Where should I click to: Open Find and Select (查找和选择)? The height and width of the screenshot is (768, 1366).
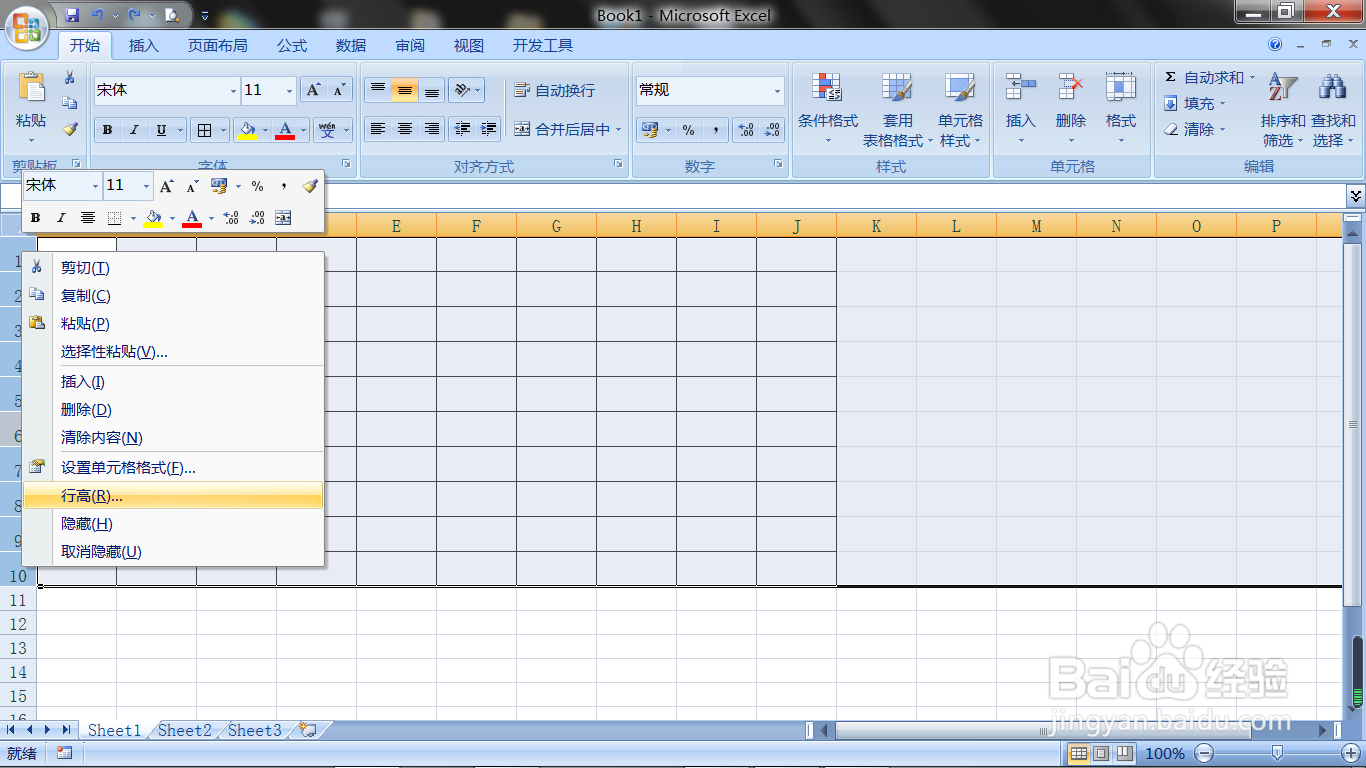coord(1333,110)
